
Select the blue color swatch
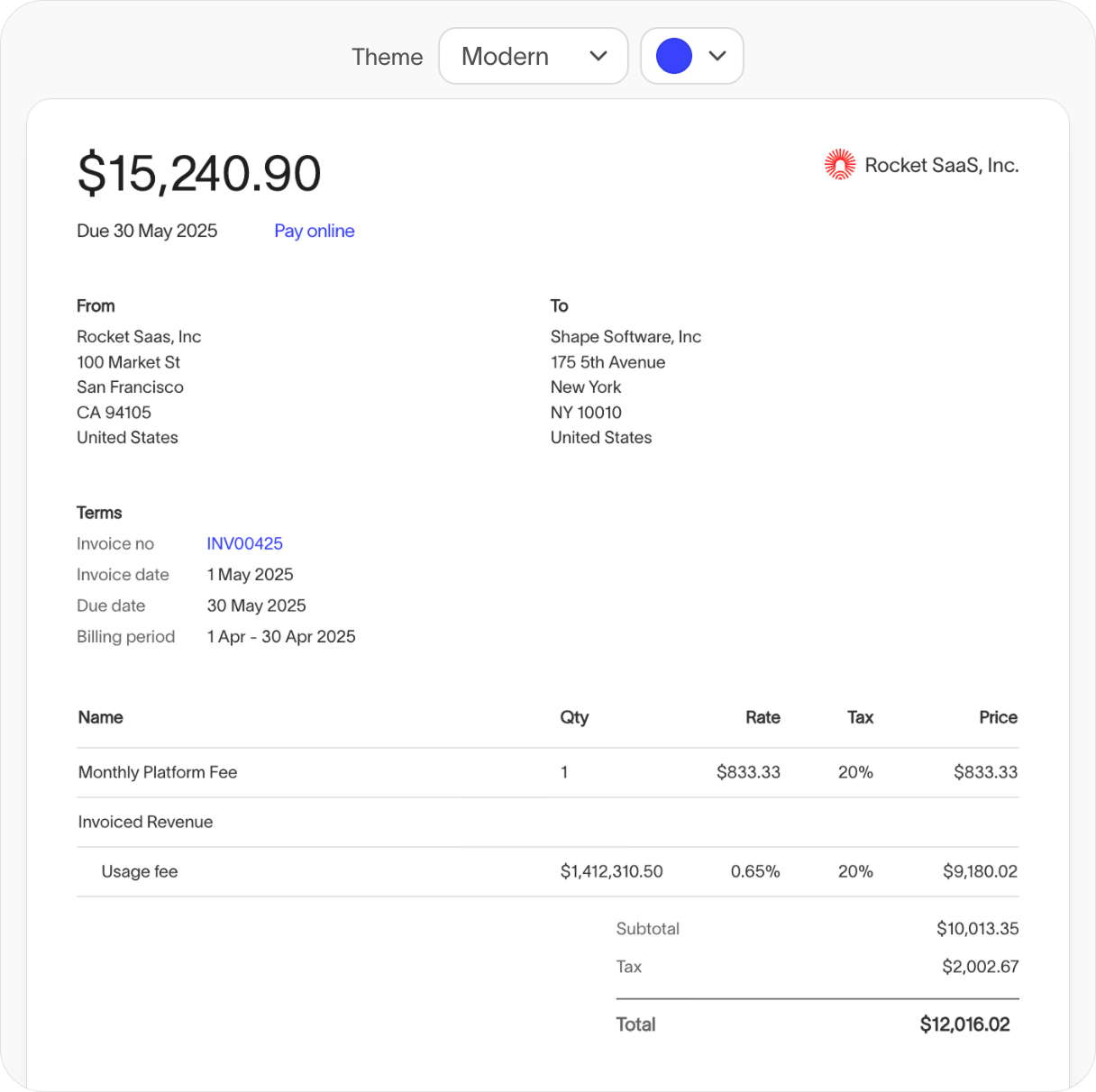point(672,55)
